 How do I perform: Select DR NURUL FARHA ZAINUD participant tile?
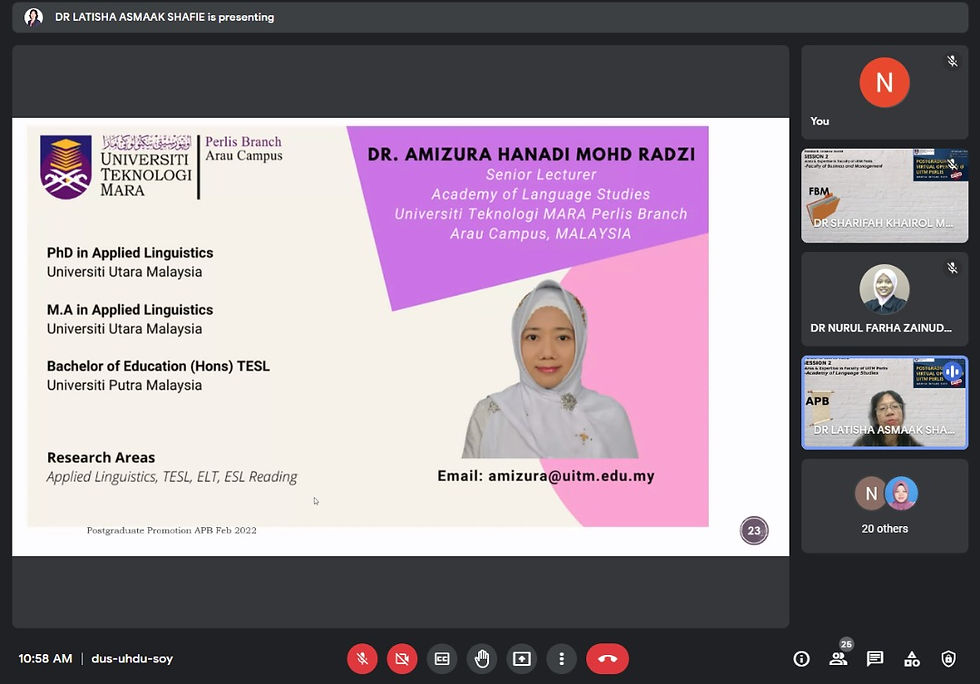[884, 299]
